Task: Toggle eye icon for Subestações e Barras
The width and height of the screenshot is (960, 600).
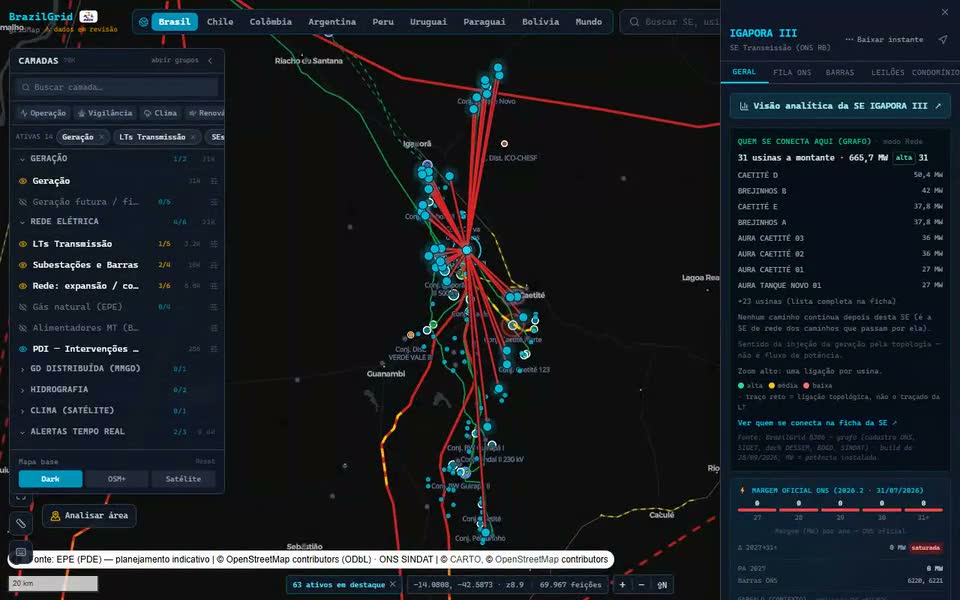Action: pos(23,265)
